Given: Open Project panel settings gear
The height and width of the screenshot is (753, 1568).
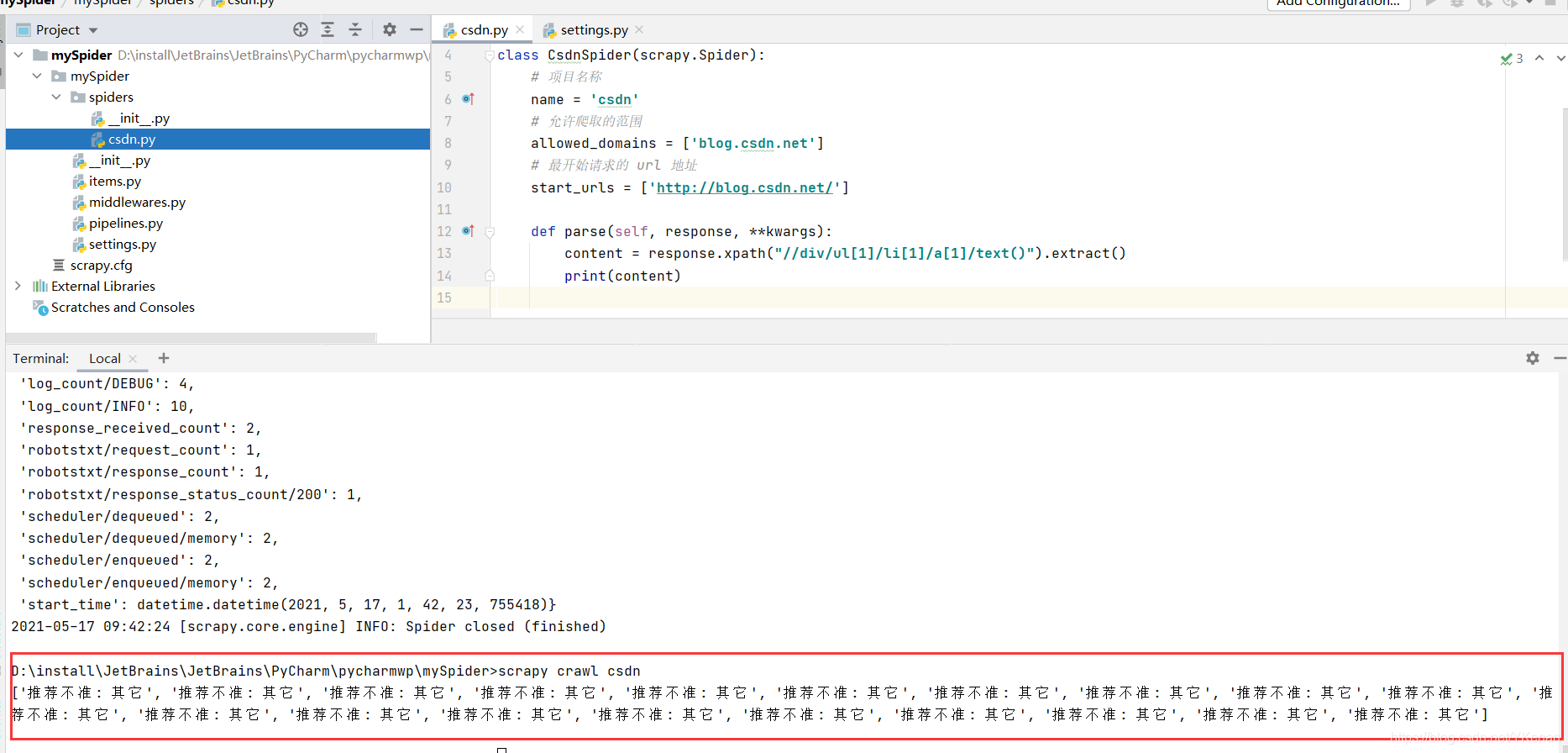Looking at the screenshot, I should coord(390,29).
